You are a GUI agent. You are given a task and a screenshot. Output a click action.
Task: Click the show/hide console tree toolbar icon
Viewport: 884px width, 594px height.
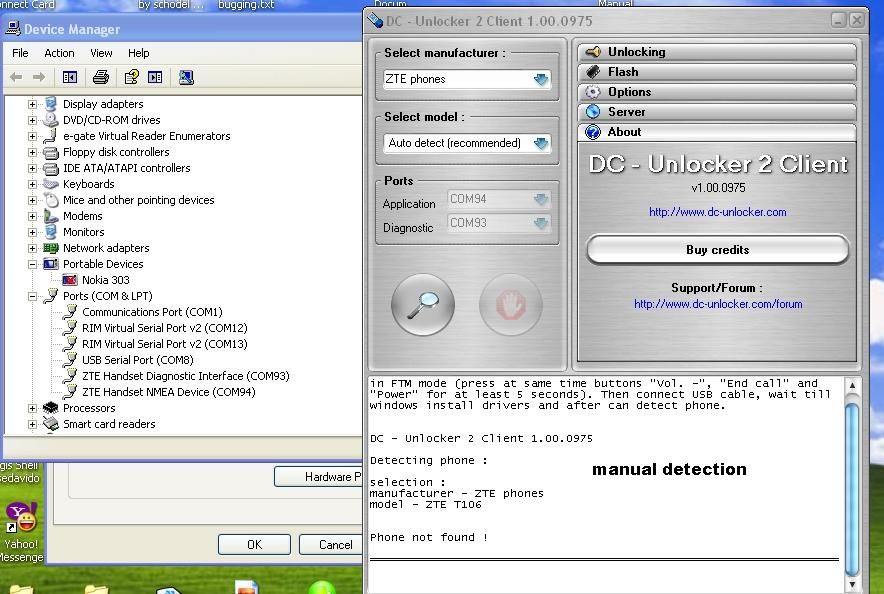tap(69, 77)
